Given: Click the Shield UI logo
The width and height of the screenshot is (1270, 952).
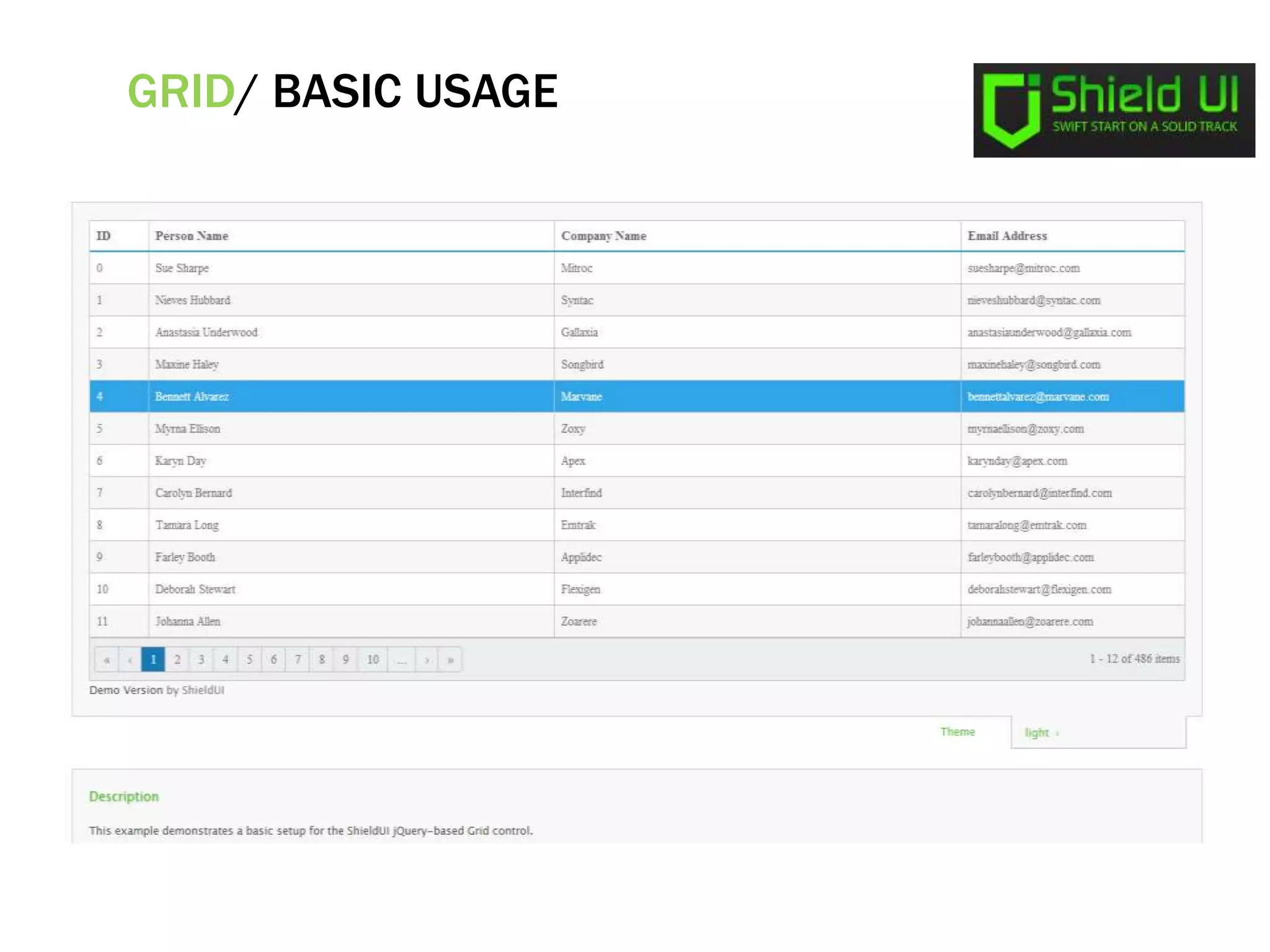Looking at the screenshot, I should point(1114,110).
